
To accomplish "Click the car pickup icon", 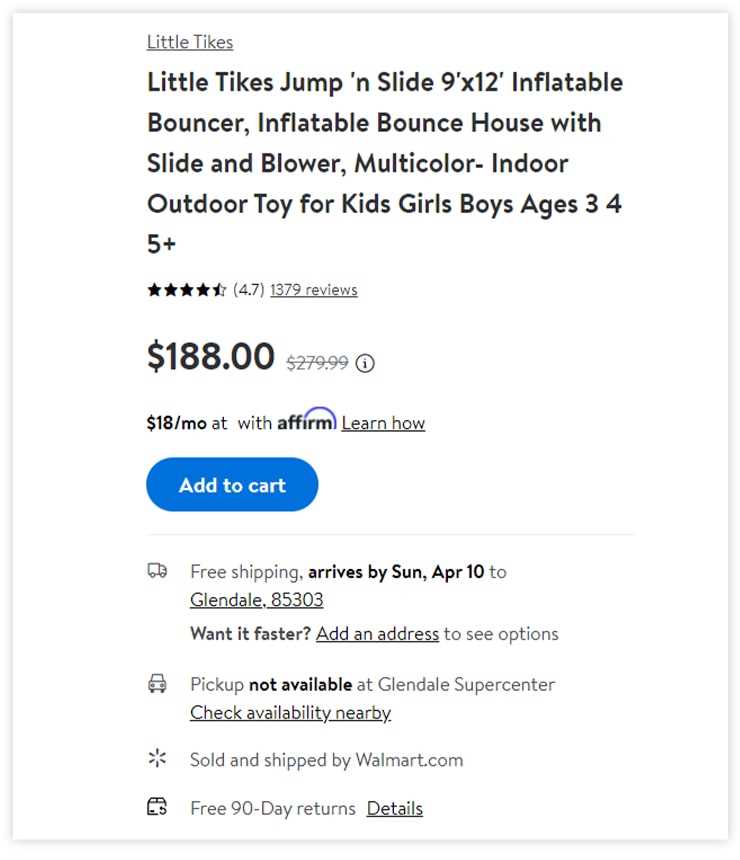I will [x=157, y=684].
